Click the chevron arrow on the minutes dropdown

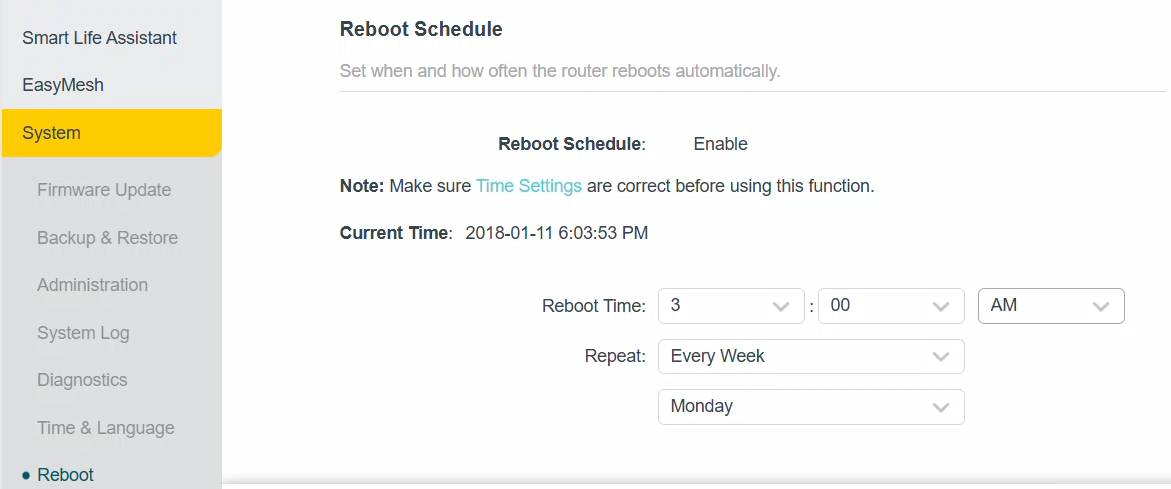pyautogui.click(x=940, y=306)
